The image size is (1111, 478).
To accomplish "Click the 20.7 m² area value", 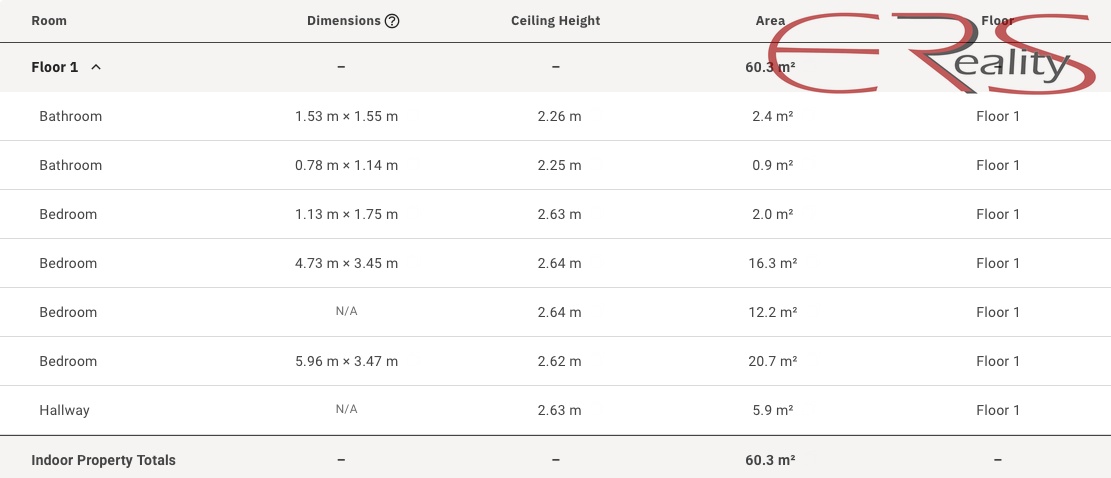I will pos(772,361).
